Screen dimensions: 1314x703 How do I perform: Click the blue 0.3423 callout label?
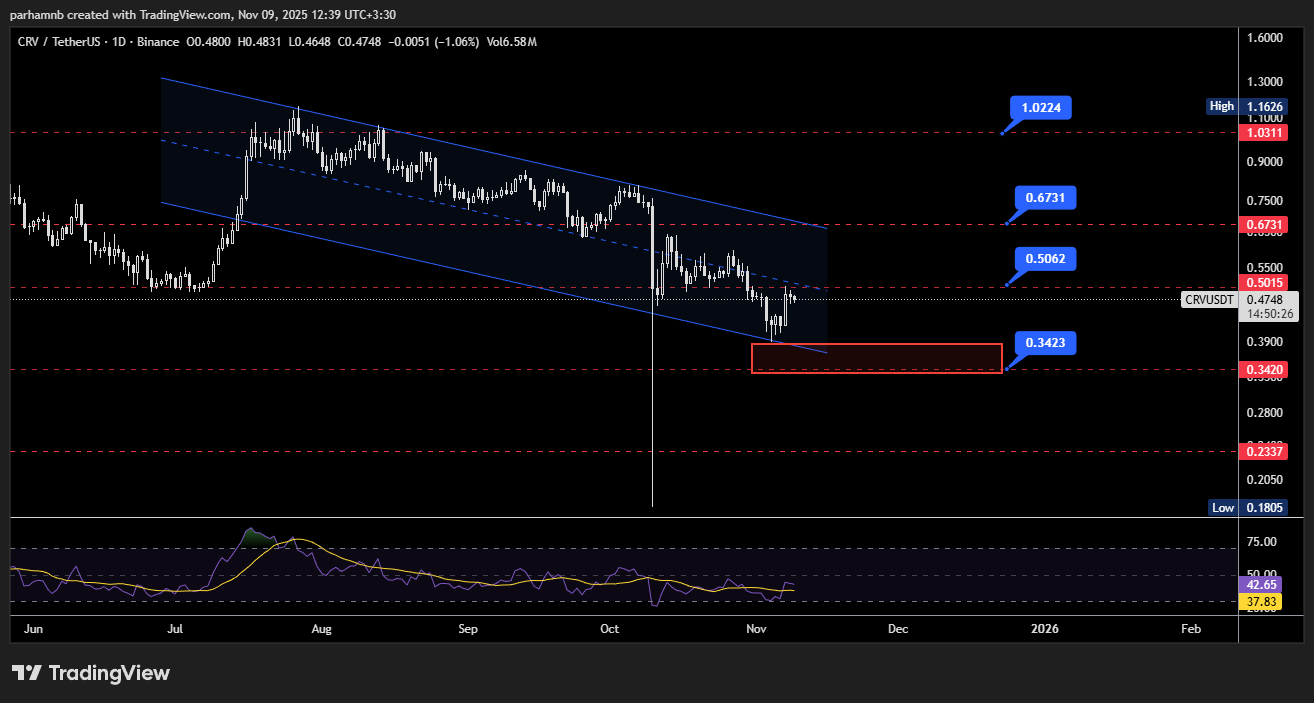pyautogui.click(x=1045, y=343)
